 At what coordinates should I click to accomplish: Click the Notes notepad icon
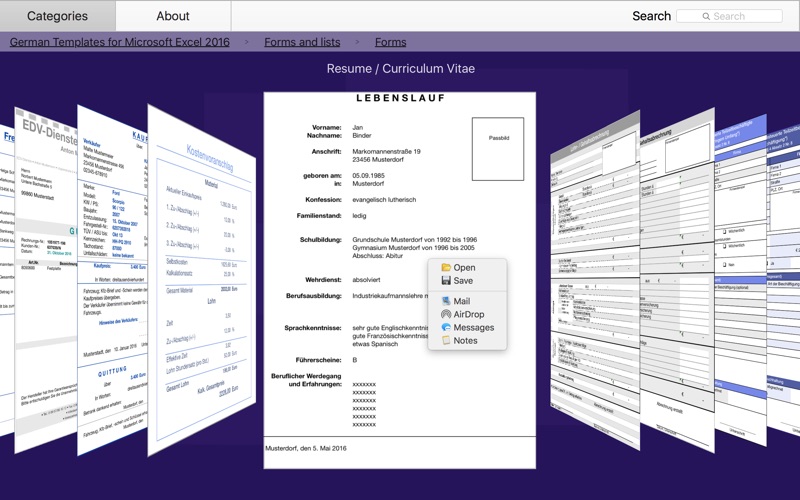pyautogui.click(x=446, y=340)
